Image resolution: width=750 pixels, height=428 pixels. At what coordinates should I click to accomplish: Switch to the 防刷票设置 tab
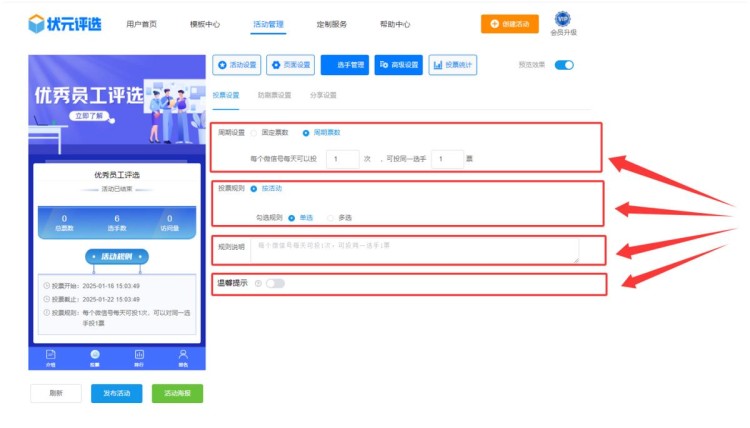[x=274, y=95]
